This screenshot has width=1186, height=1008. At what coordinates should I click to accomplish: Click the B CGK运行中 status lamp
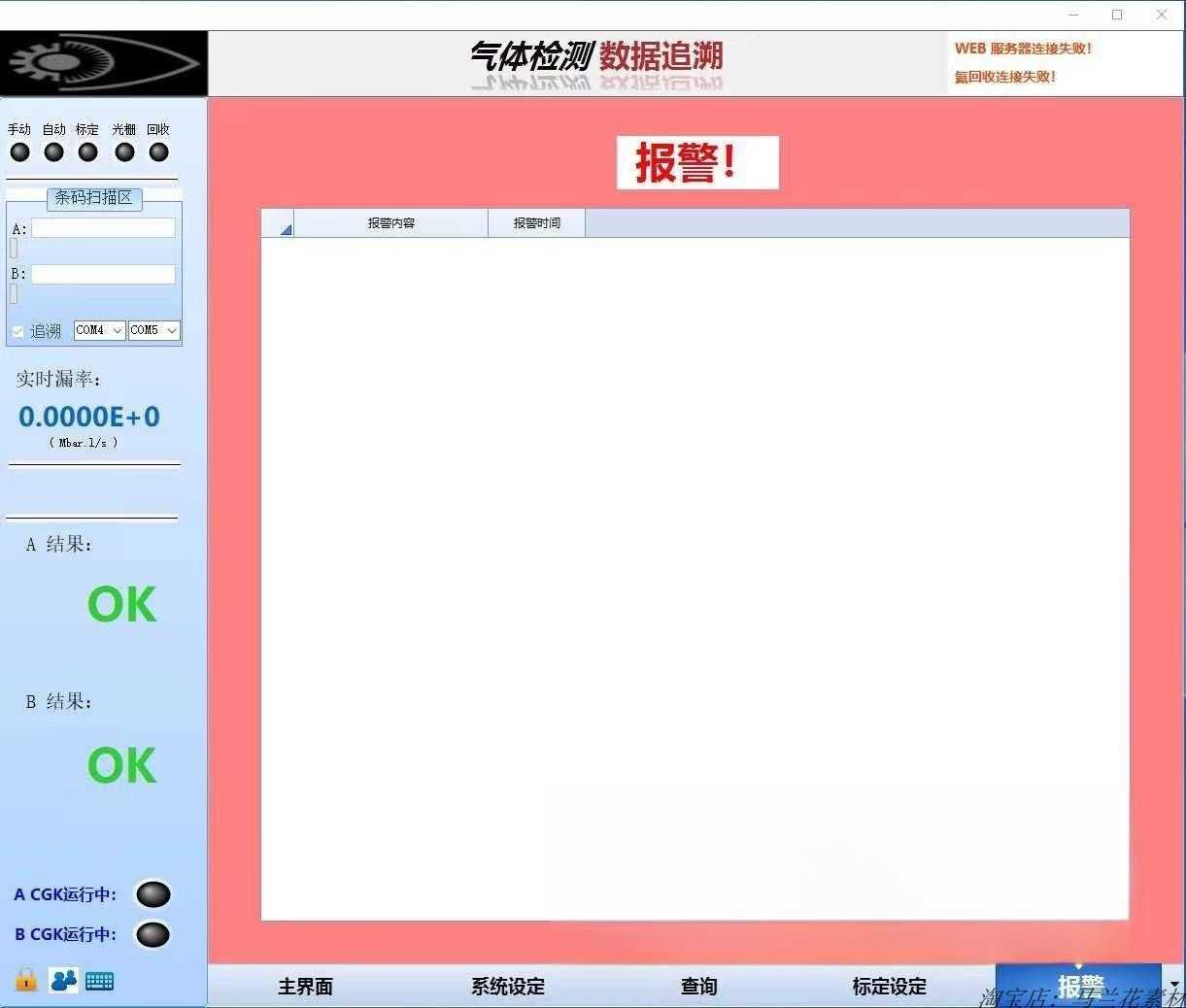click(x=153, y=934)
